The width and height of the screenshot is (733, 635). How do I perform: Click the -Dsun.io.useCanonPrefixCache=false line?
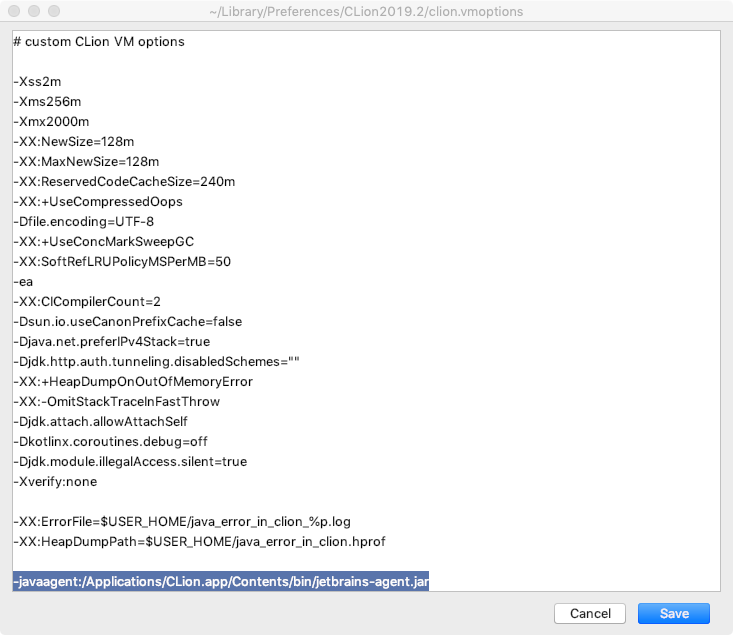128,322
